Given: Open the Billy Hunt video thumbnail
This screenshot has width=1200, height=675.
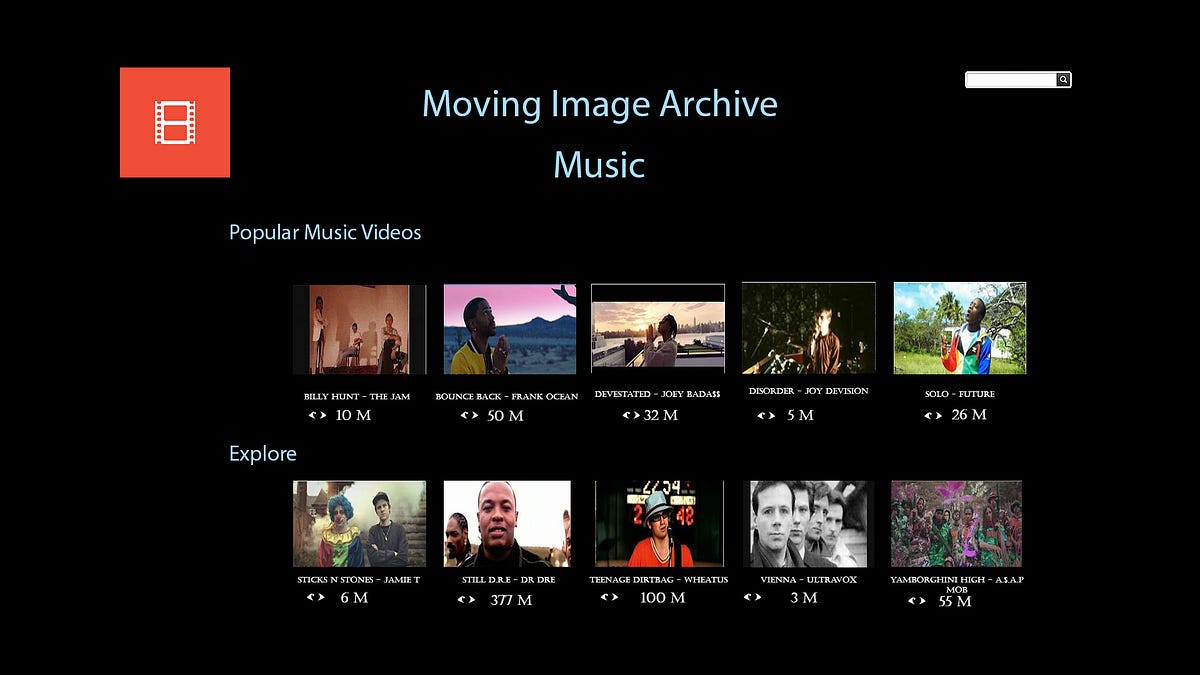Looking at the screenshot, I should coord(360,329).
